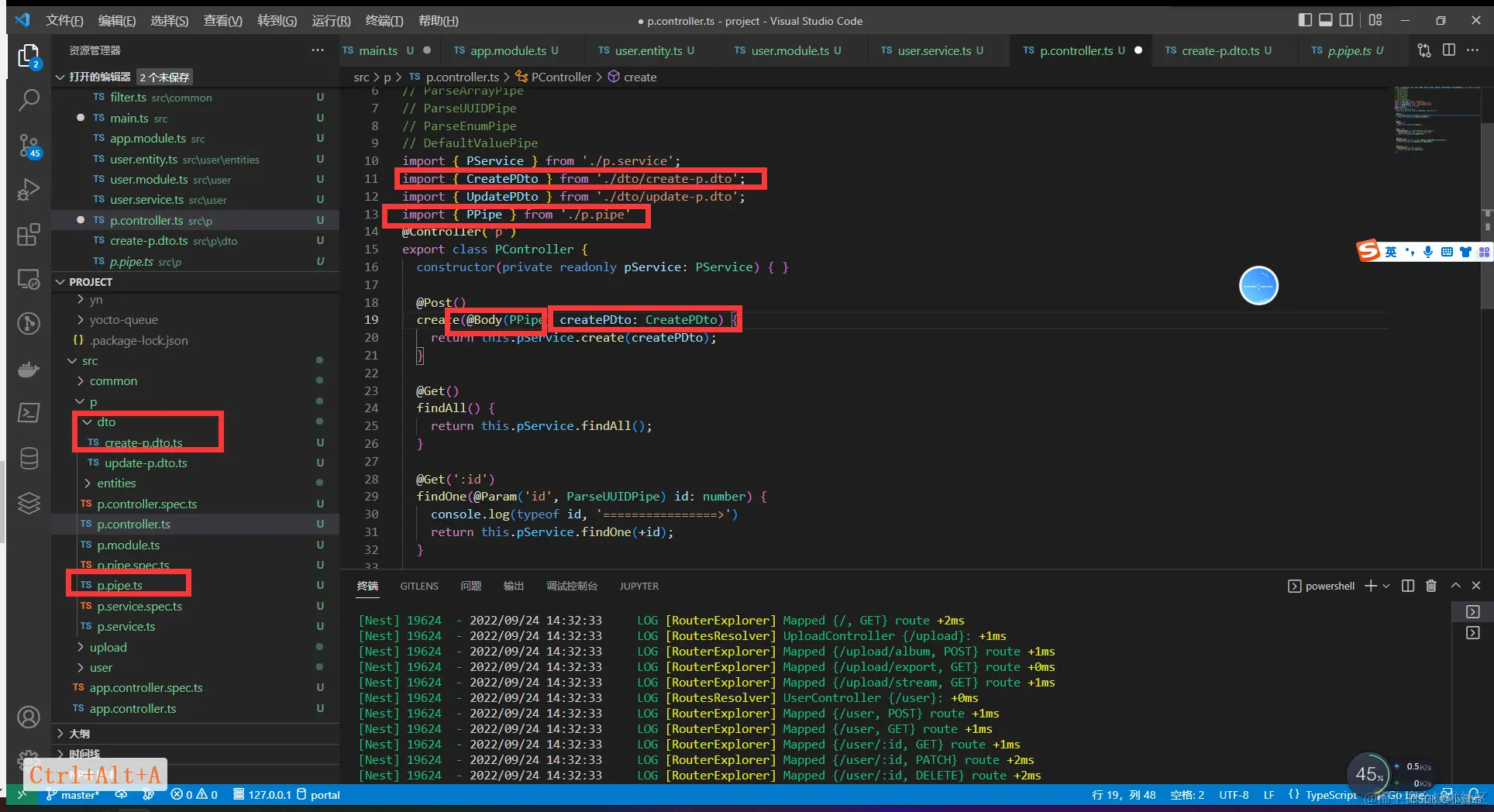The height and width of the screenshot is (812, 1494).
Task: Click the 行 19, 列 48 cursor position
Action: [x=1123, y=794]
